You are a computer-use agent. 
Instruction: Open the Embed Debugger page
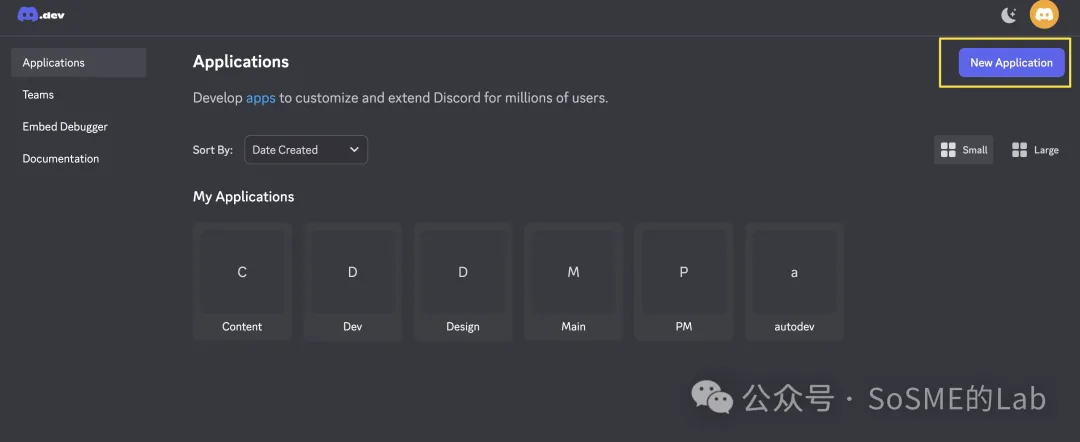click(x=65, y=127)
